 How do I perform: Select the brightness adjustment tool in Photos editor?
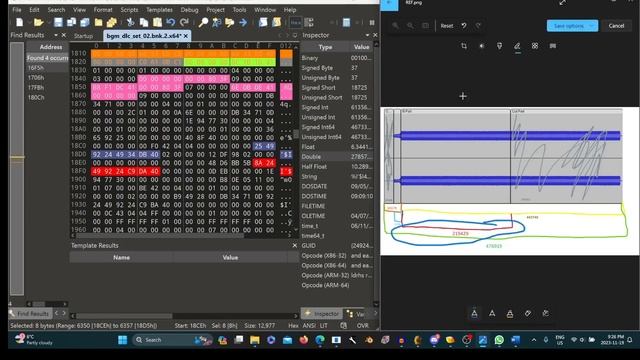(482, 46)
